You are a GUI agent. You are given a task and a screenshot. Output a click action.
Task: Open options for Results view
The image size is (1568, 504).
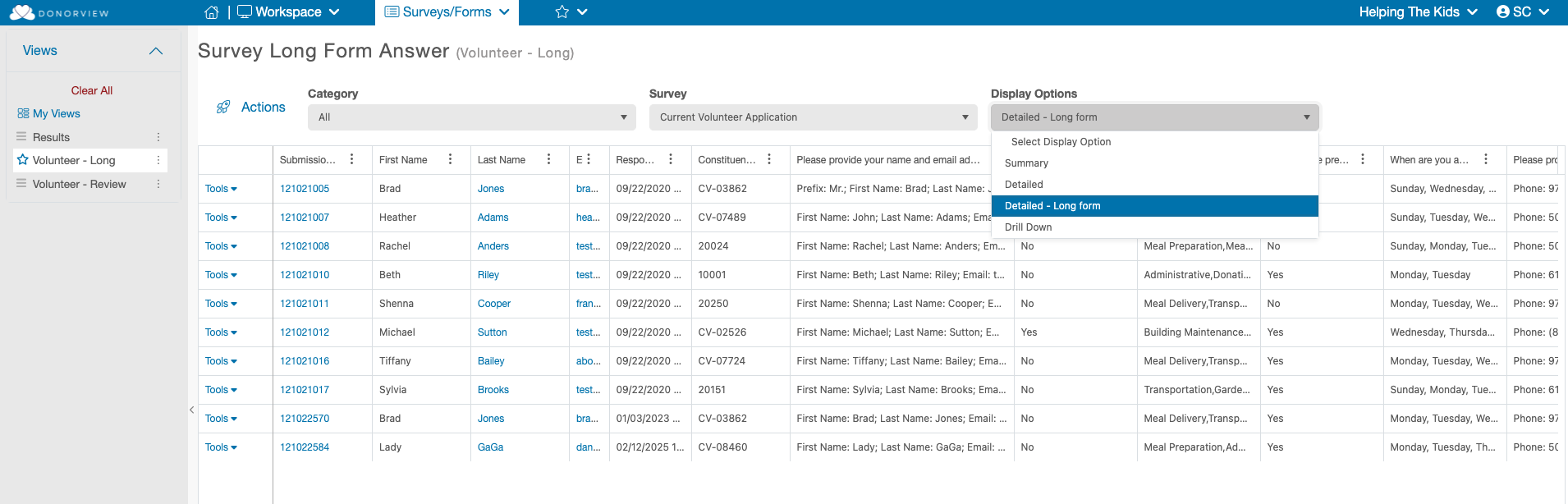[x=158, y=137]
